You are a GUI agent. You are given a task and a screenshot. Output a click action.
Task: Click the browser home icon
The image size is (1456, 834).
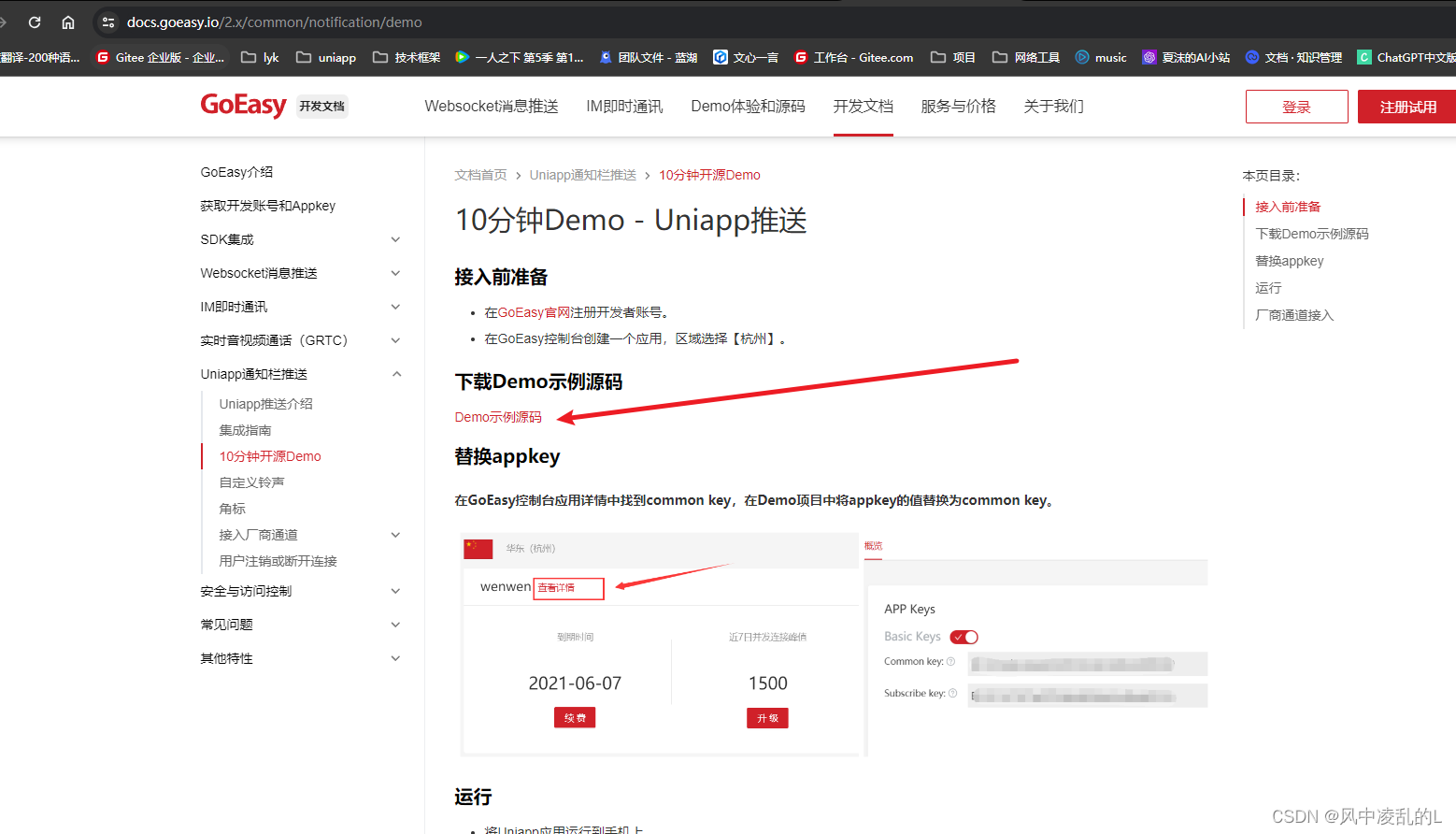(66, 21)
